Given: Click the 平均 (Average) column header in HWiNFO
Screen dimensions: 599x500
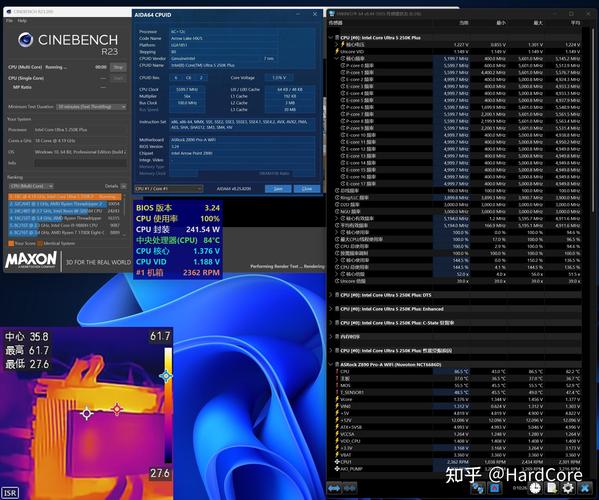Looking at the screenshot, I should coord(575,23).
